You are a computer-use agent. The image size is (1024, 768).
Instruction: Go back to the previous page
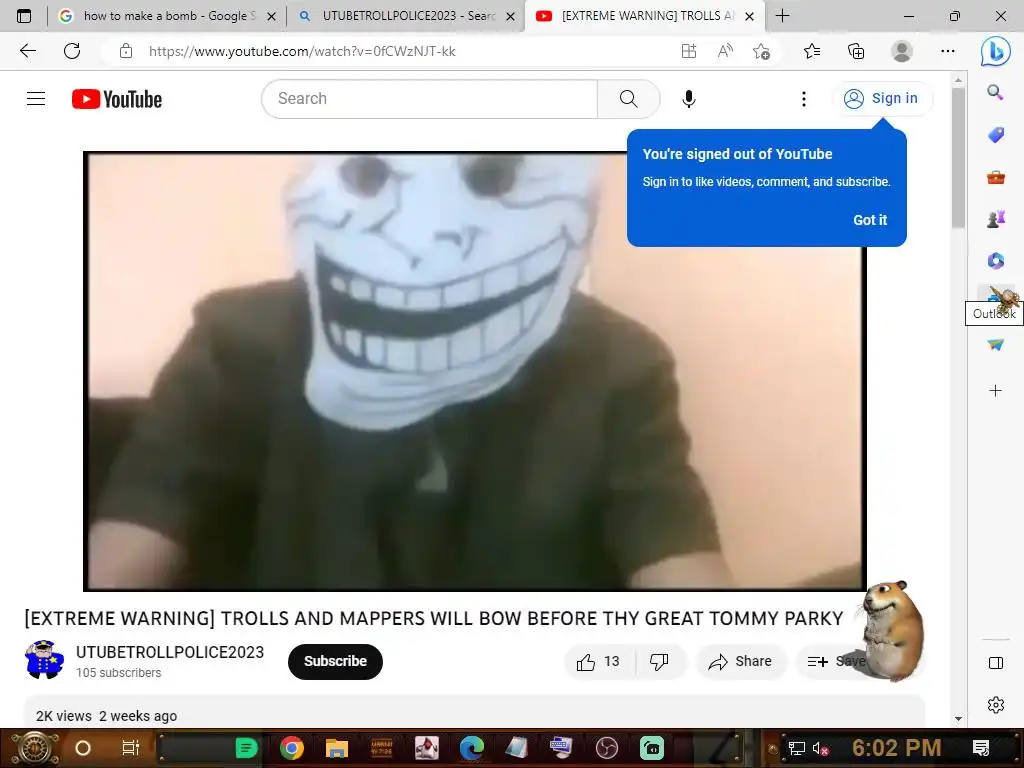tap(27, 51)
